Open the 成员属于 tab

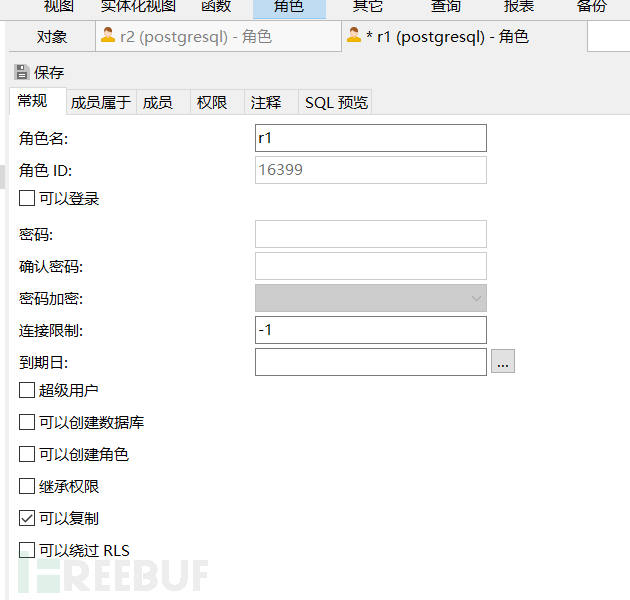click(x=101, y=102)
